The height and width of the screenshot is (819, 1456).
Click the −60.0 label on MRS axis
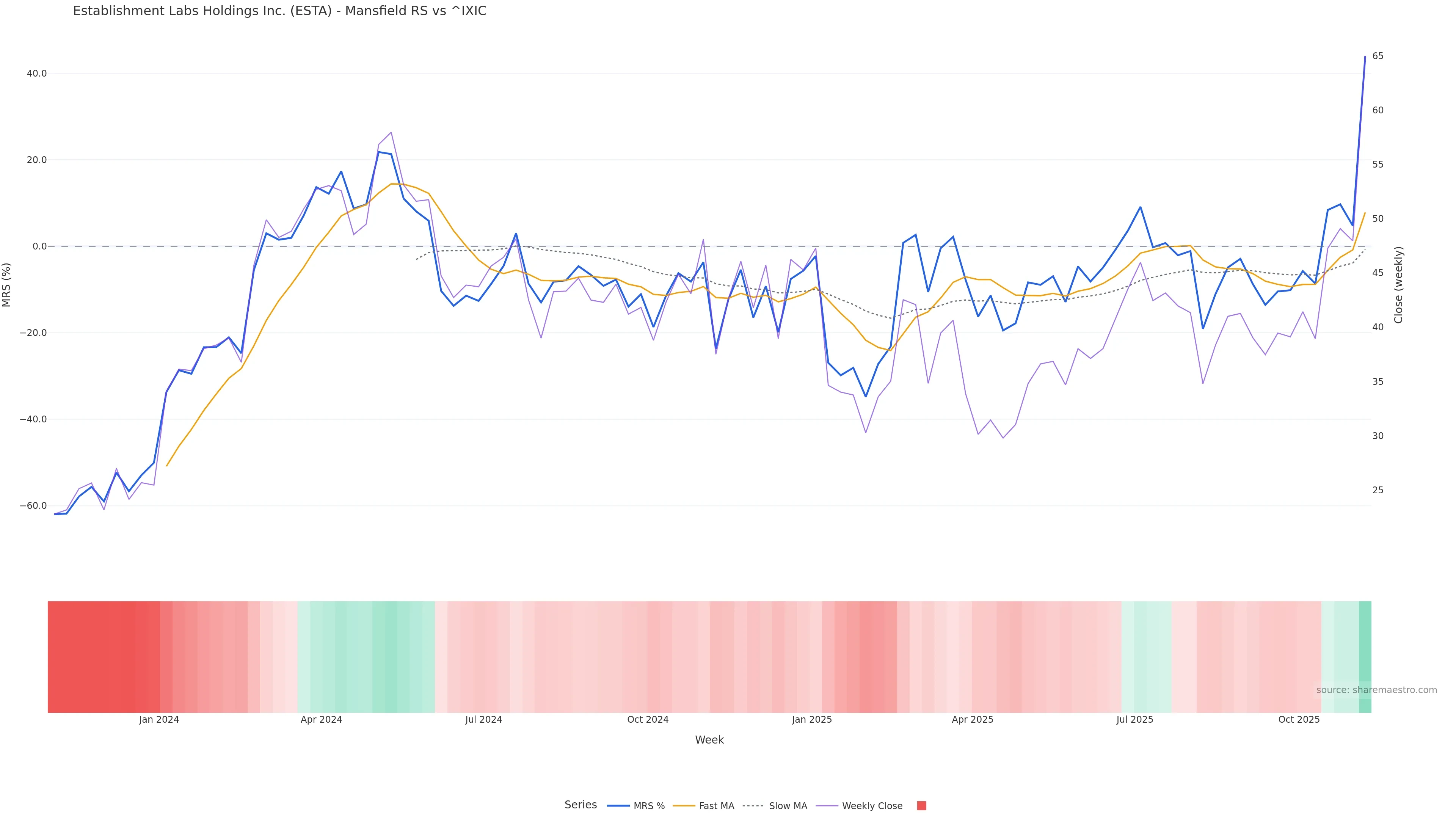tap(33, 506)
